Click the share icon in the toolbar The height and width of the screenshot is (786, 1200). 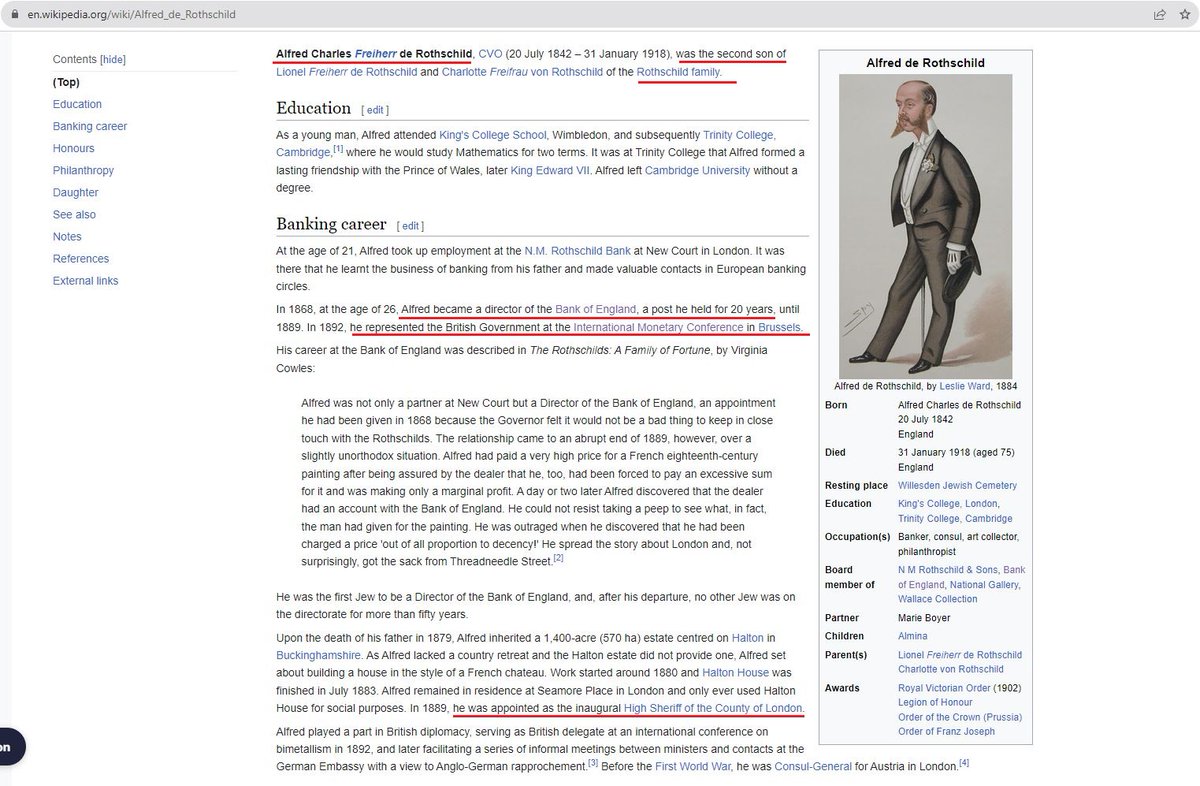(1159, 14)
